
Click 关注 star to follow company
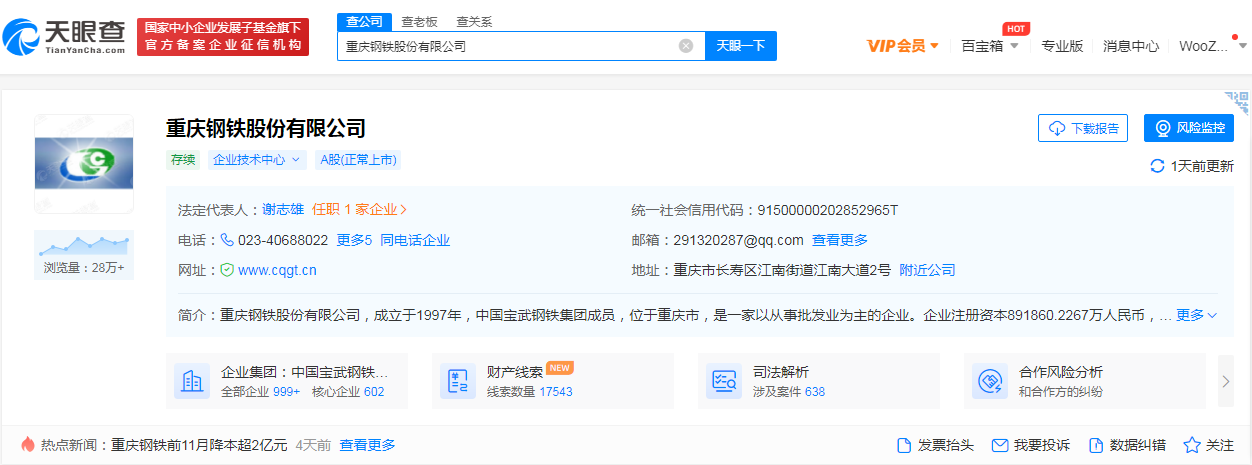[1209, 445]
